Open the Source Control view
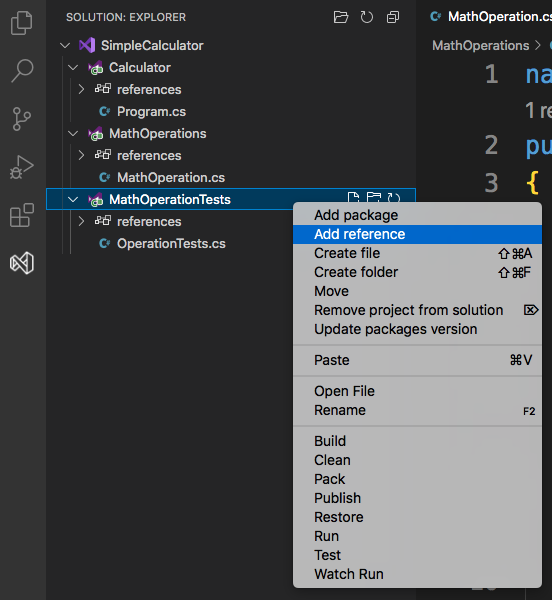This screenshot has height=600, width=552. [x=21, y=119]
